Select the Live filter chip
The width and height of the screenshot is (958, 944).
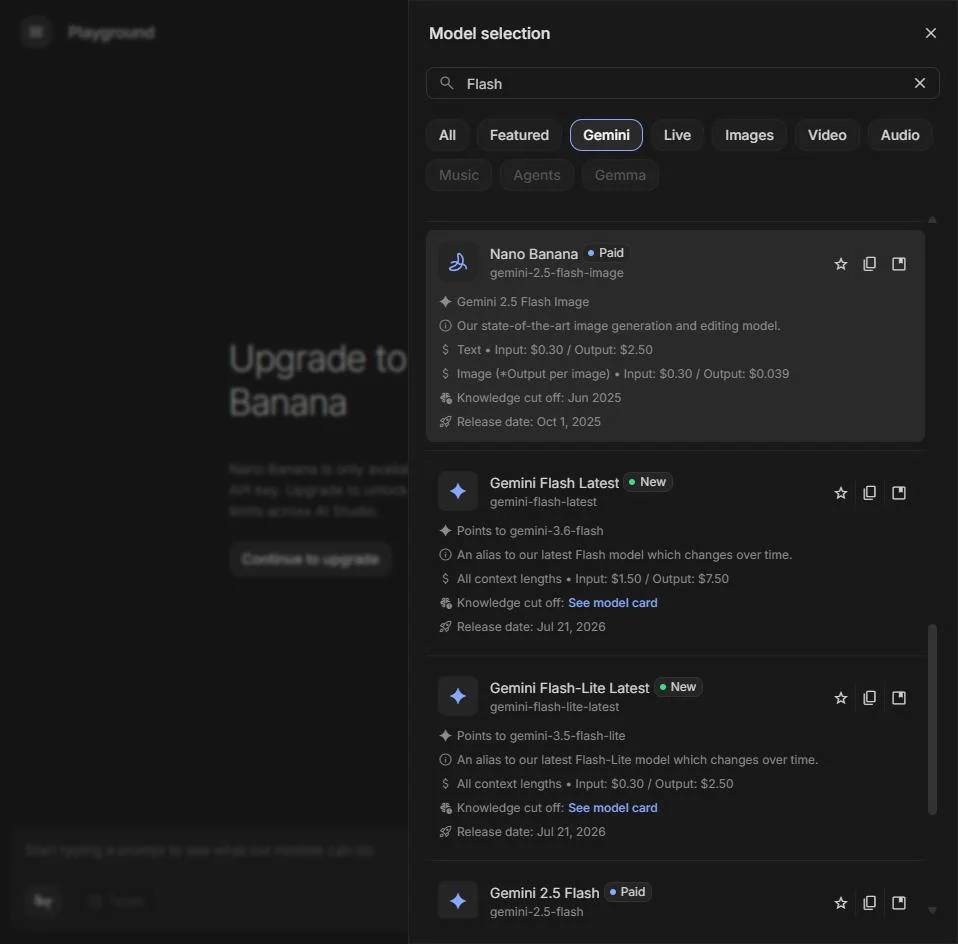click(x=677, y=135)
